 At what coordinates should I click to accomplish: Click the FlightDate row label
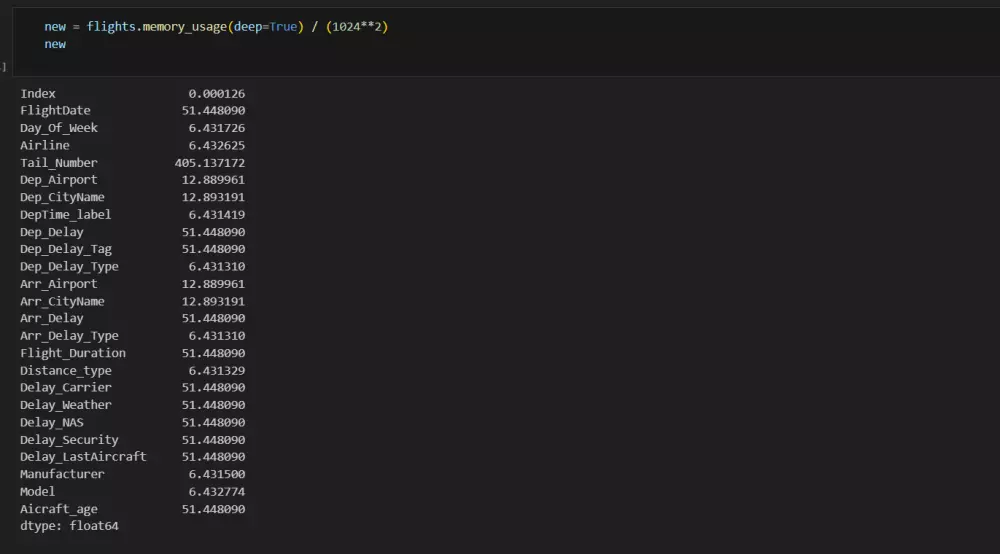tap(55, 110)
